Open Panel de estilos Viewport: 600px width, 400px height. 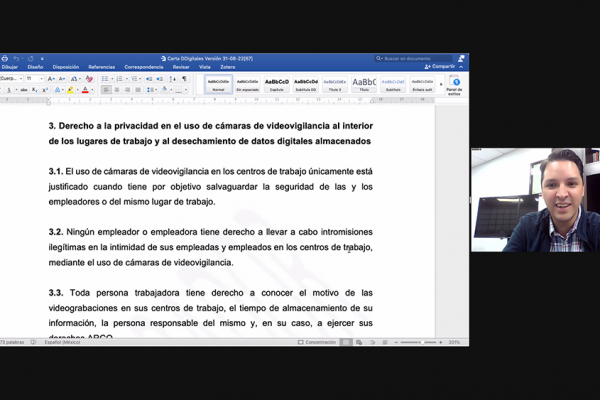click(x=454, y=85)
